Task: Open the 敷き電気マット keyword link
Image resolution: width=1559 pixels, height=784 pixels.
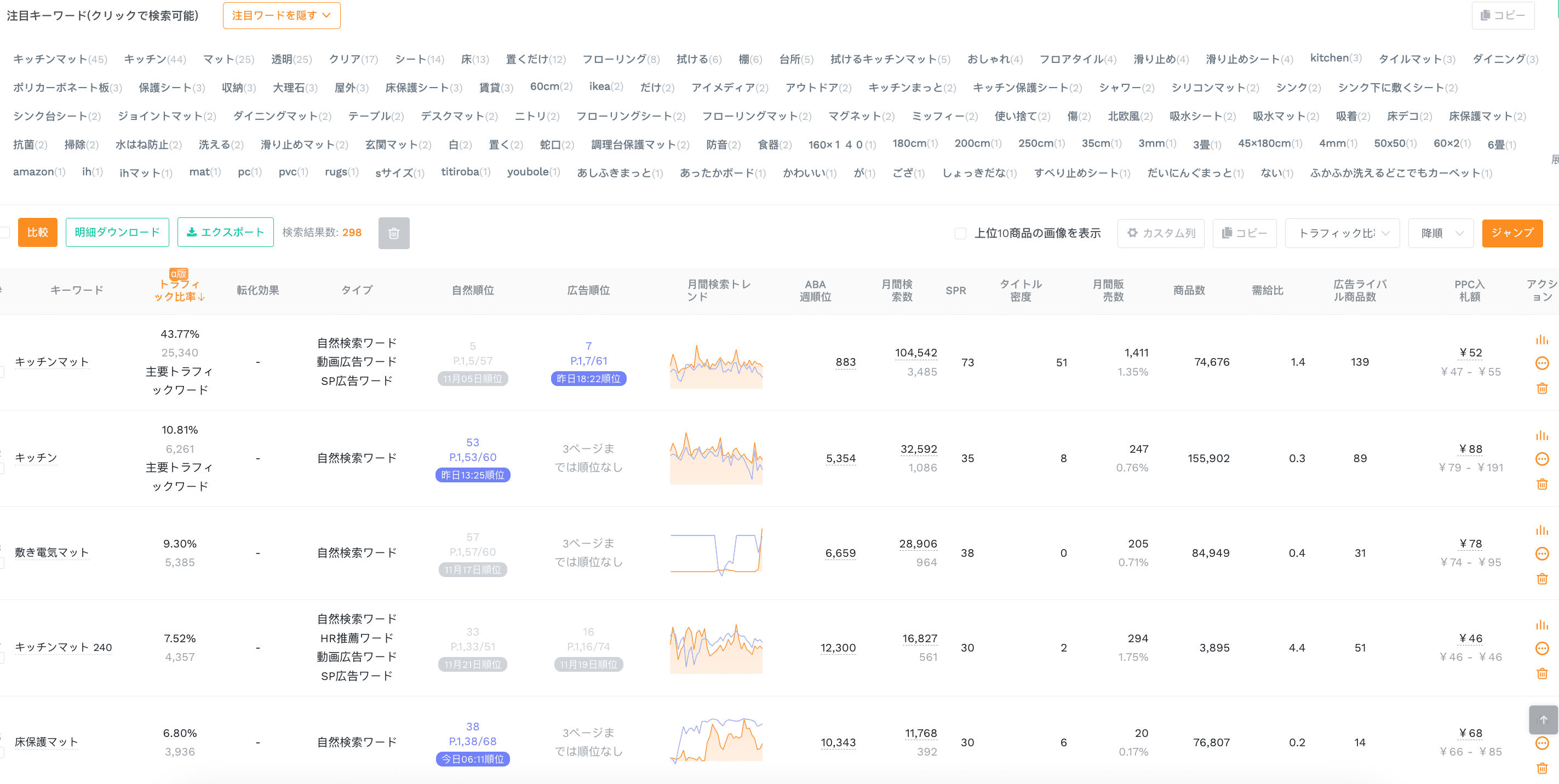Action: coord(51,553)
